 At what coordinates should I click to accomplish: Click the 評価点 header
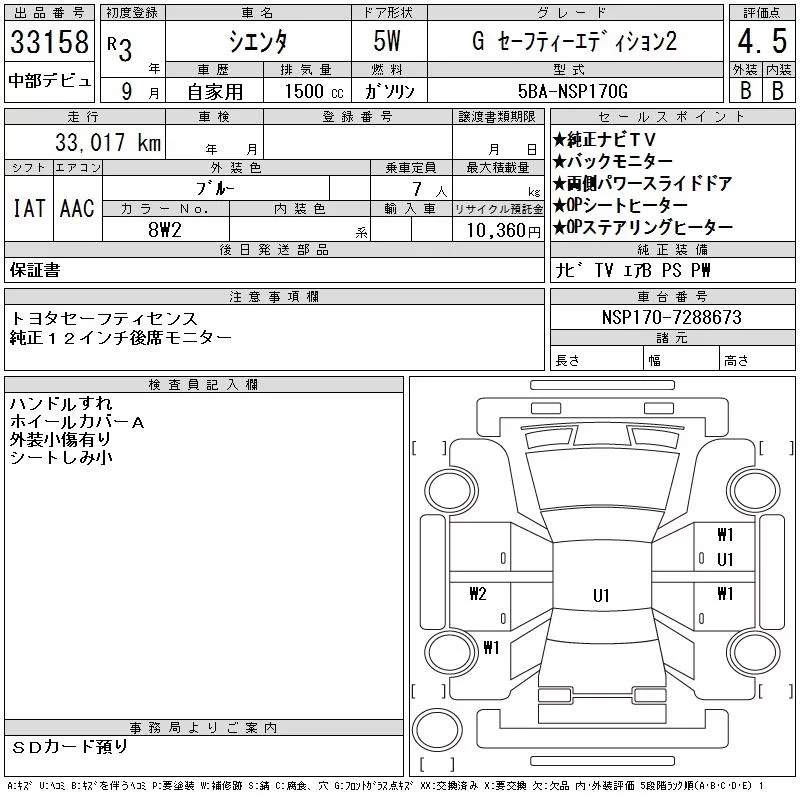pyautogui.click(x=762, y=13)
